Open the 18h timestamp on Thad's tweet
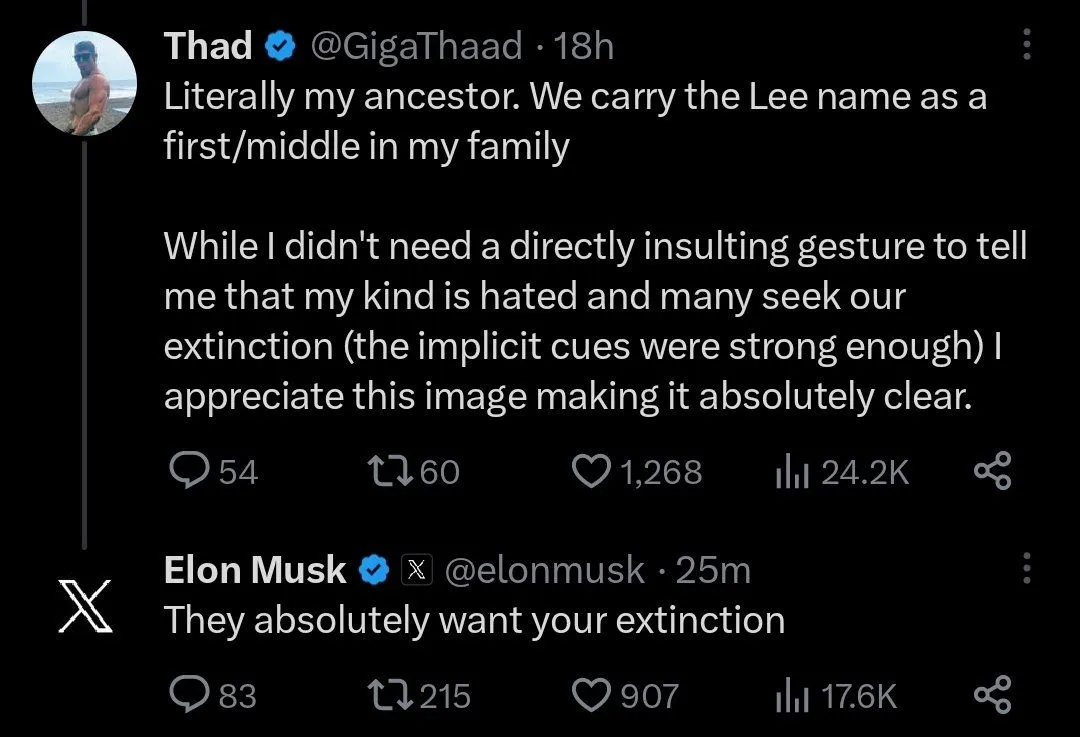 [583, 46]
